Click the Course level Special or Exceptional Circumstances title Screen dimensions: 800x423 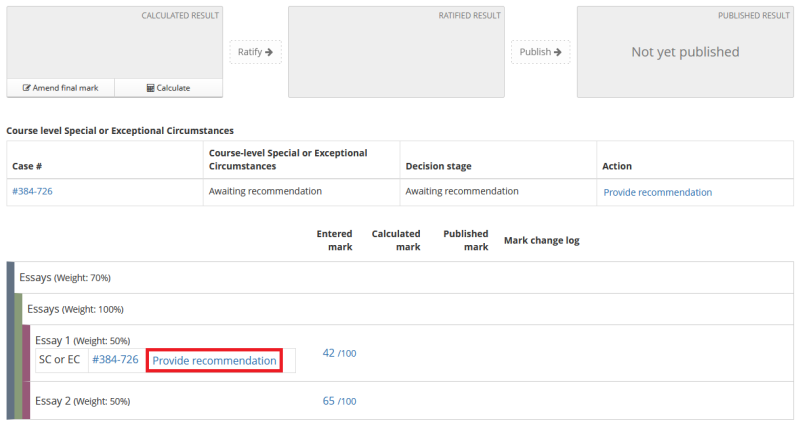120,131
